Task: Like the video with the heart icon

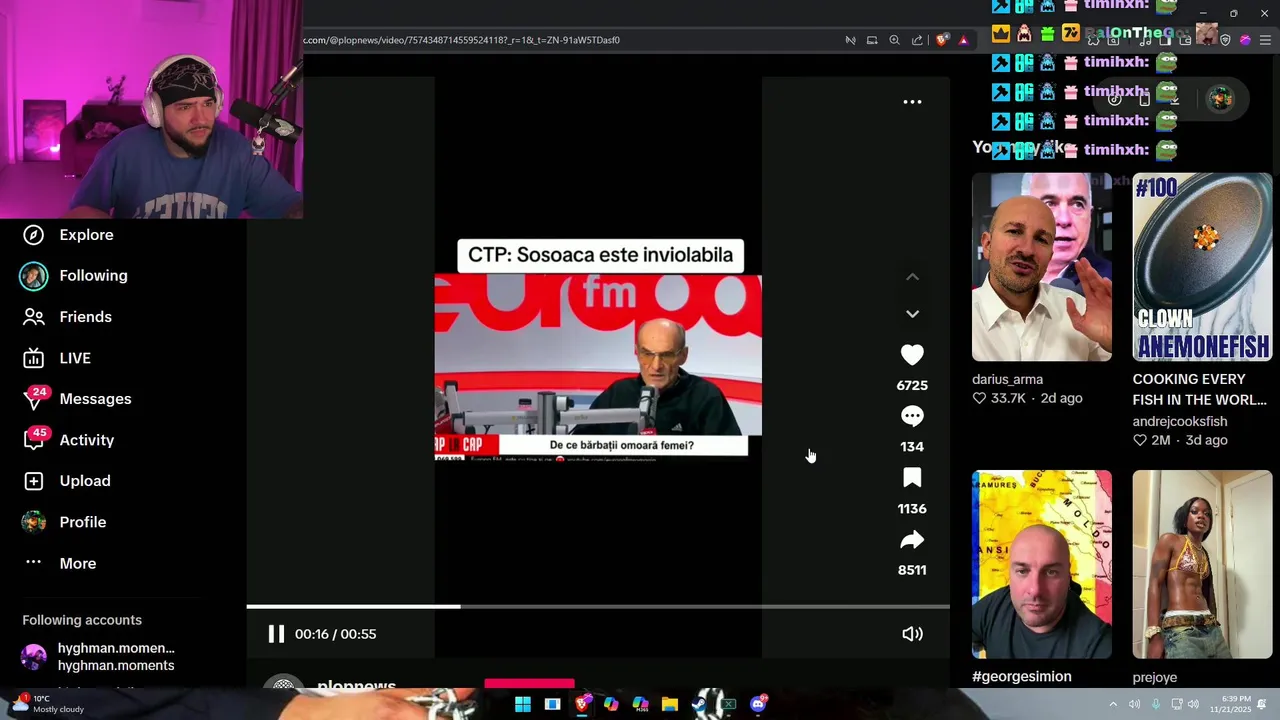Action: [x=912, y=355]
